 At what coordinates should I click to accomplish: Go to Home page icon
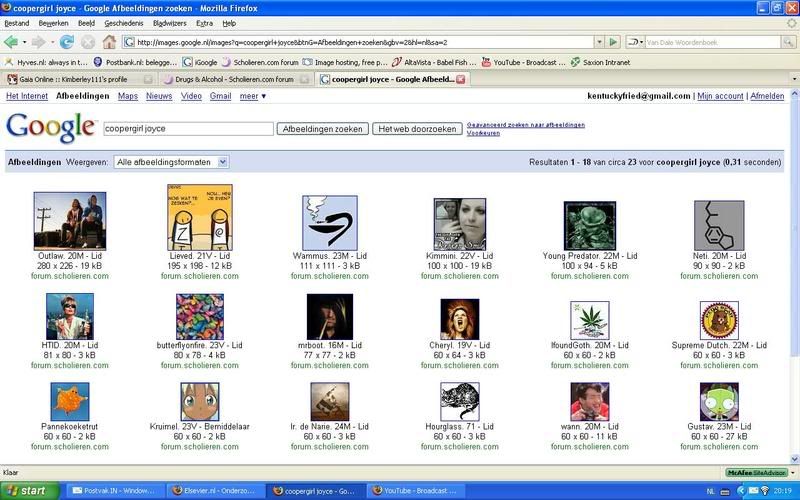(109, 42)
